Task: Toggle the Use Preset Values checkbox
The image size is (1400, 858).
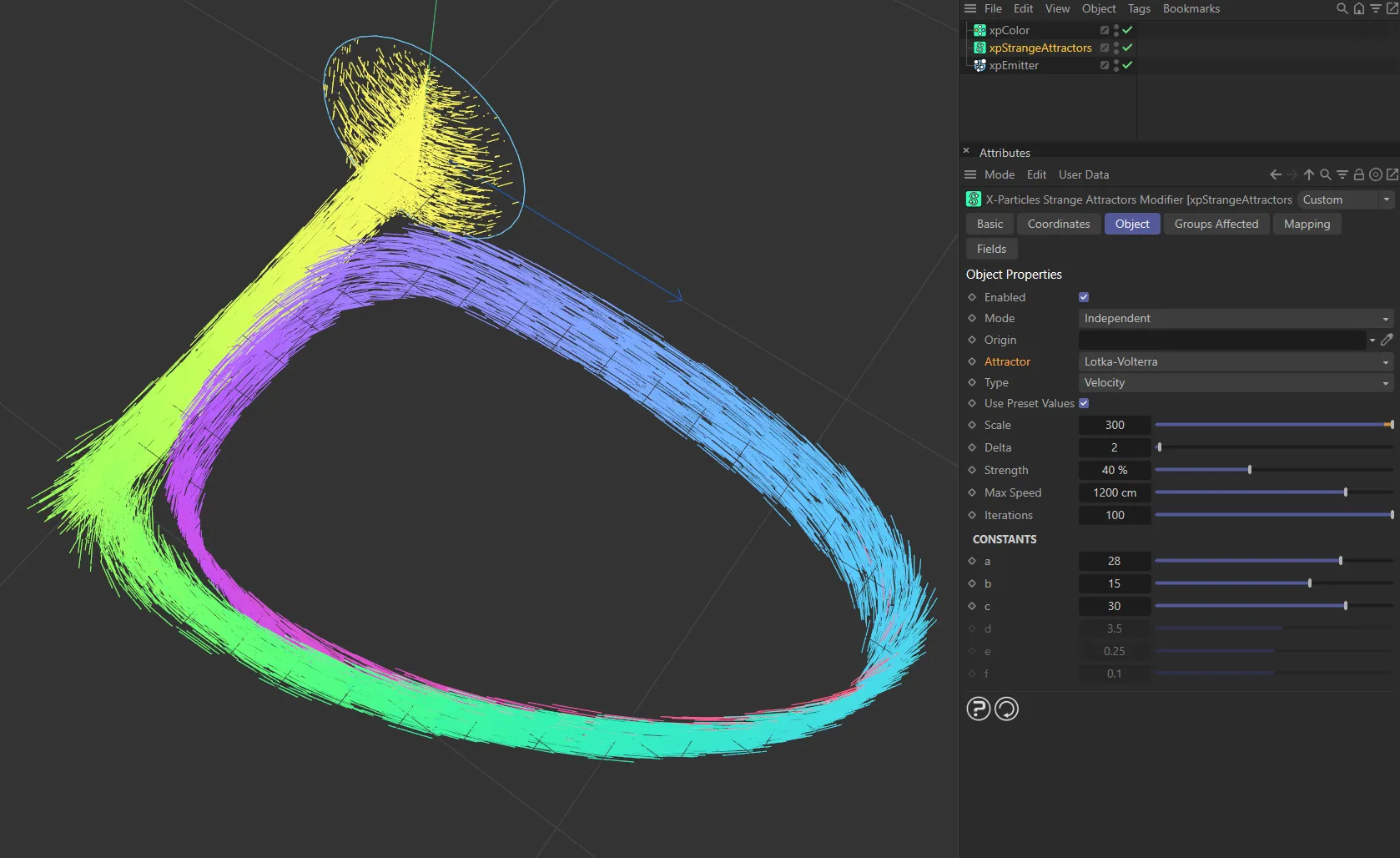Action: click(1084, 403)
